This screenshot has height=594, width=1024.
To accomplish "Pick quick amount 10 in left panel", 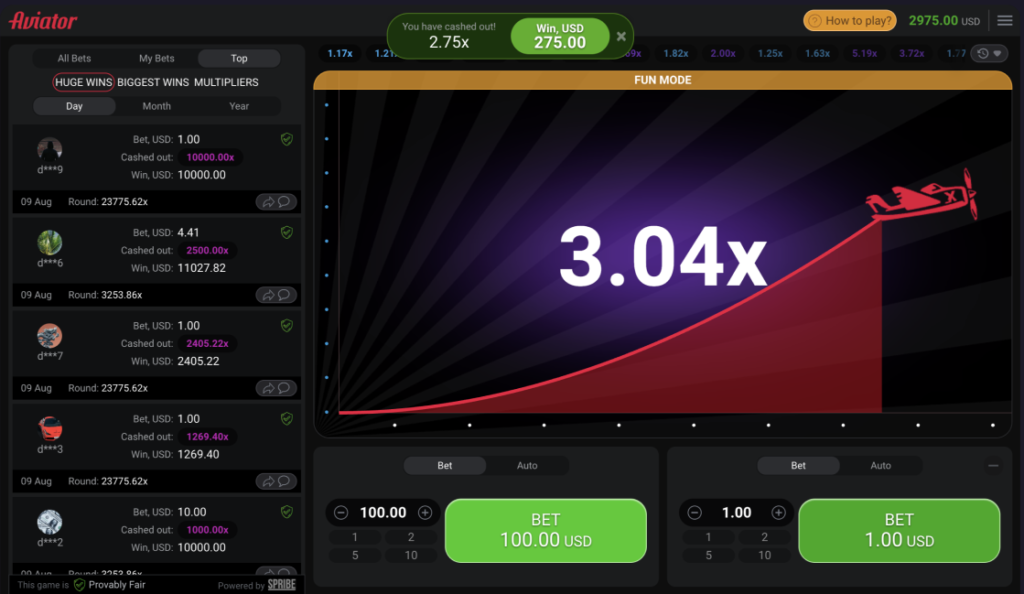I will (x=411, y=555).
